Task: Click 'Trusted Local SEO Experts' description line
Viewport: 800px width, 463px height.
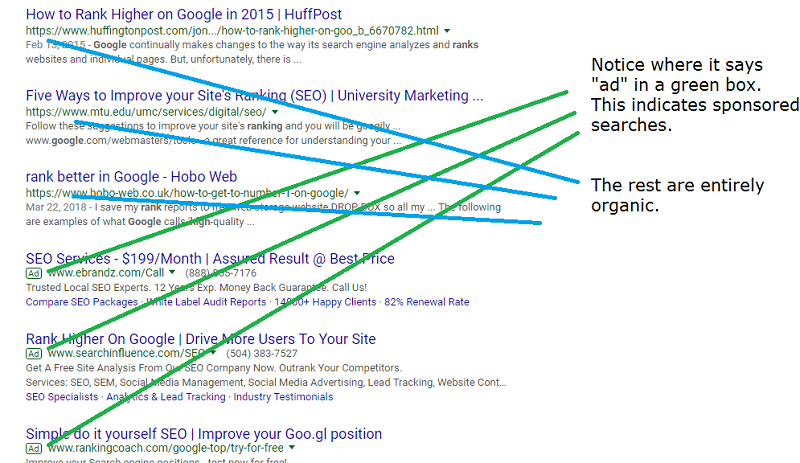Action: pos(196,288)
